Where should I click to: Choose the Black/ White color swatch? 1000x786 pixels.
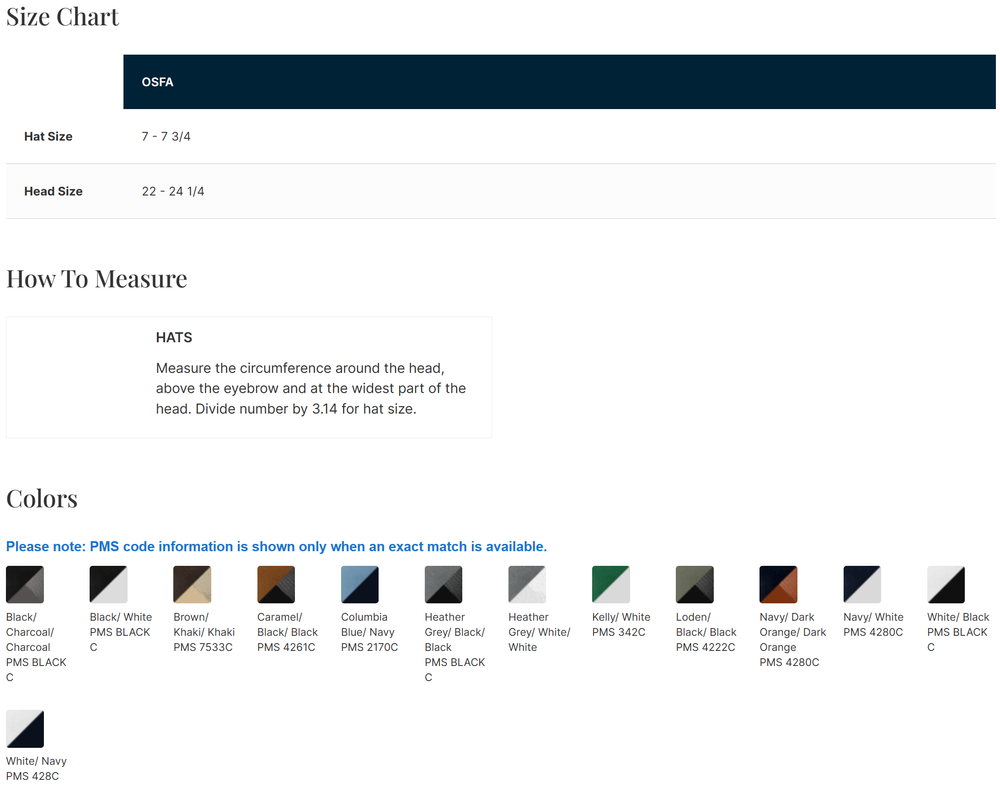click(109, 584)
